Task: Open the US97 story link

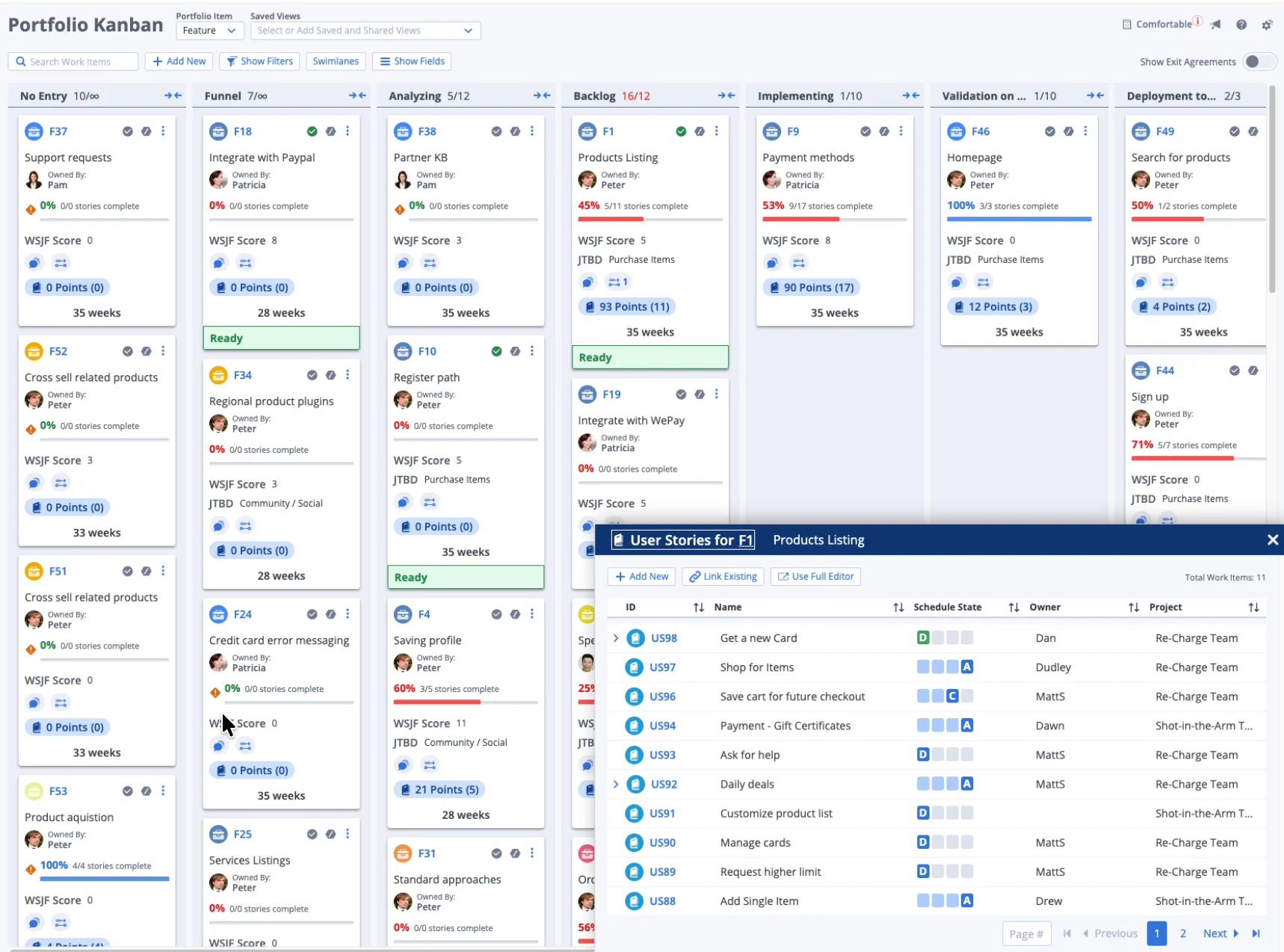Action: pos(662,667)
